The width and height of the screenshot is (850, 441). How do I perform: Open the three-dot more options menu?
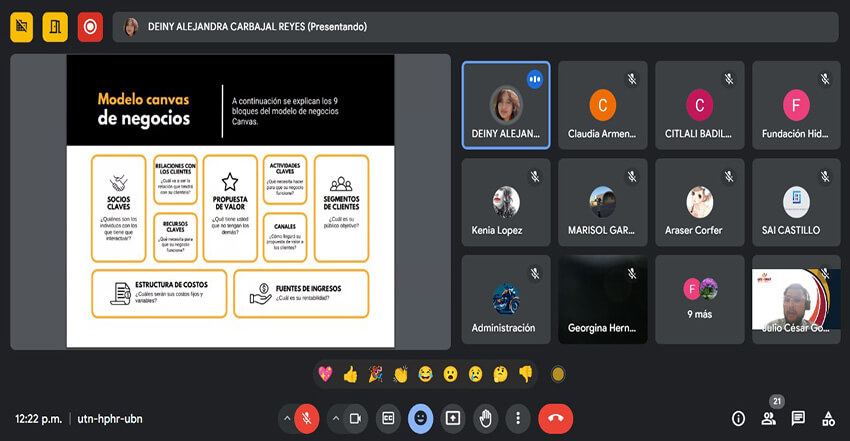517,418
